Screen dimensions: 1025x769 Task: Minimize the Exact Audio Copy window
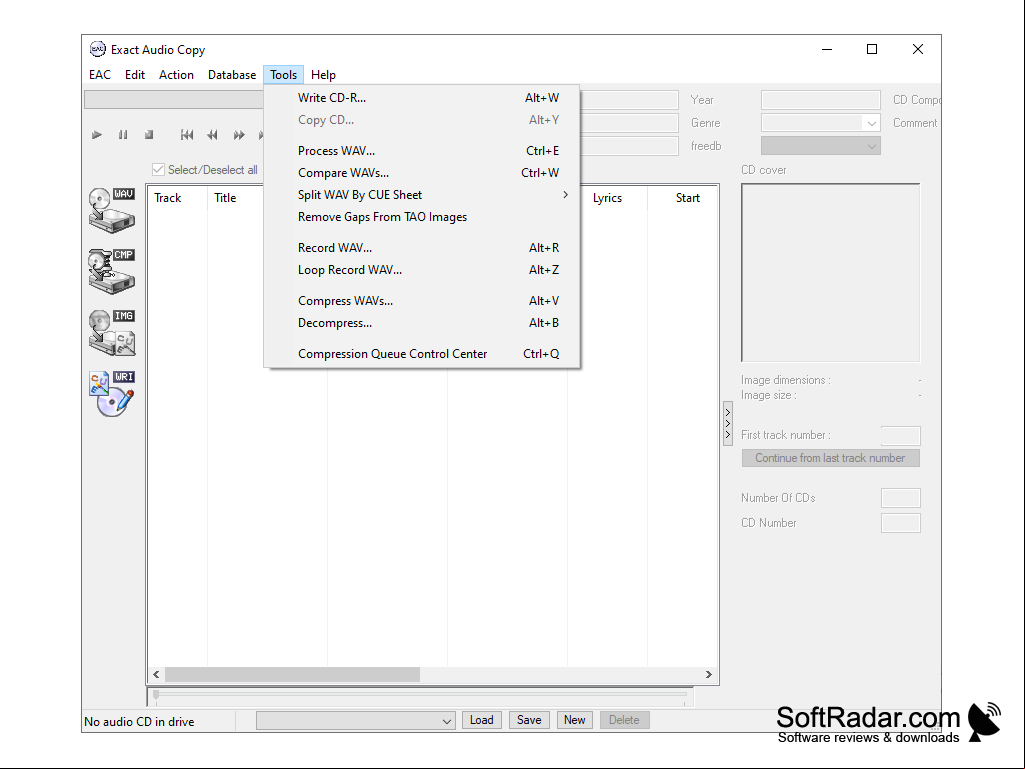pos(827,49)
